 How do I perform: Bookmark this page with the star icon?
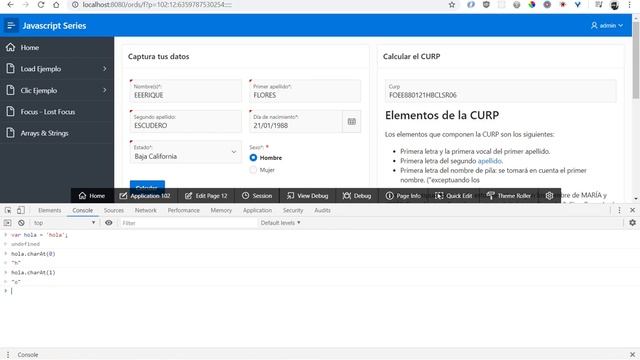coord(452,5)
